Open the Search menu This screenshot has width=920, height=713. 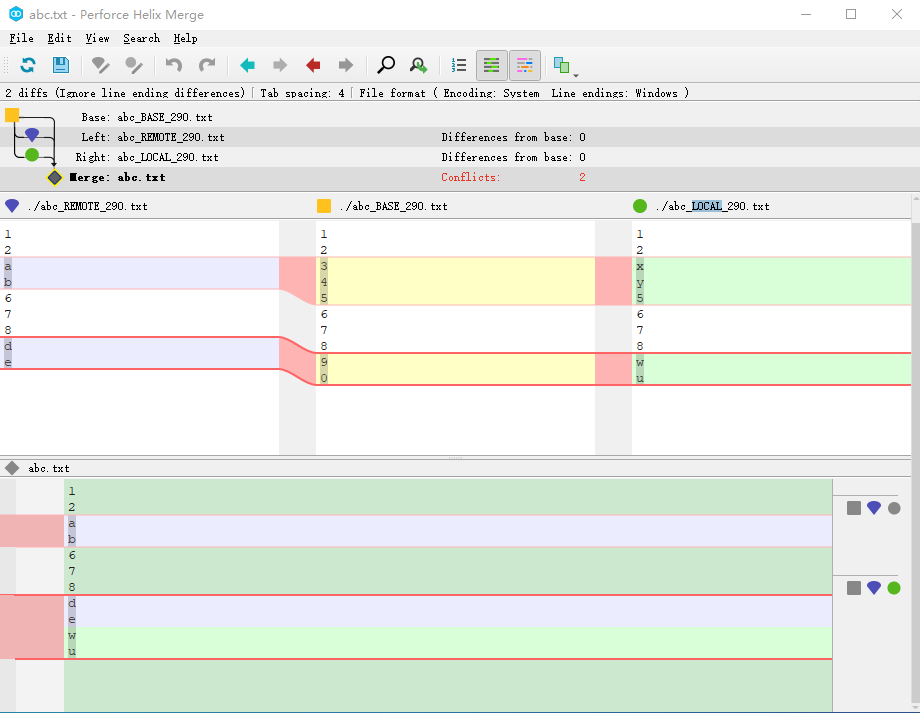[x=141, y=38]
